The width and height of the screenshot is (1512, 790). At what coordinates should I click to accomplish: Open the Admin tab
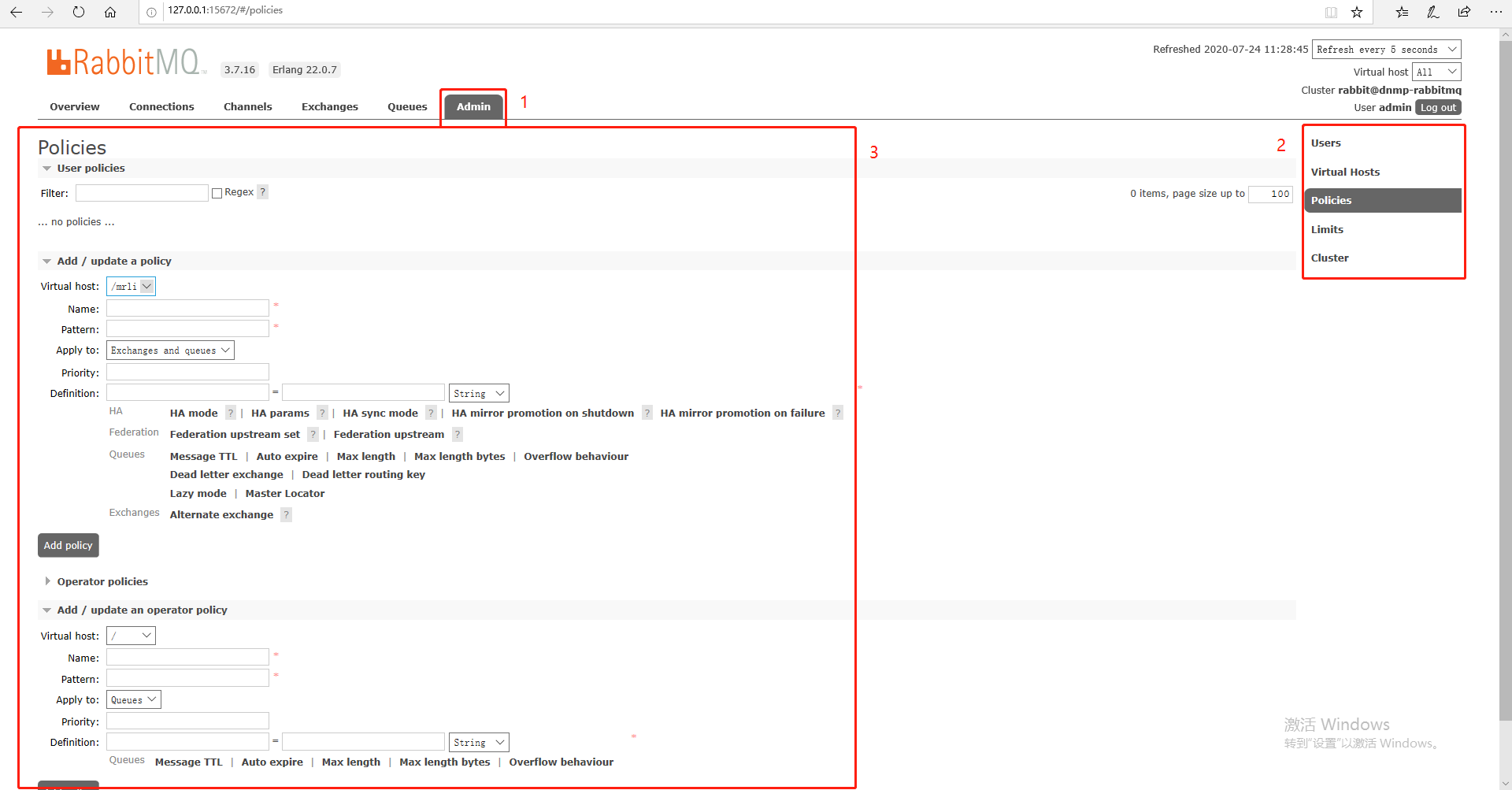(x=473, y=106)
